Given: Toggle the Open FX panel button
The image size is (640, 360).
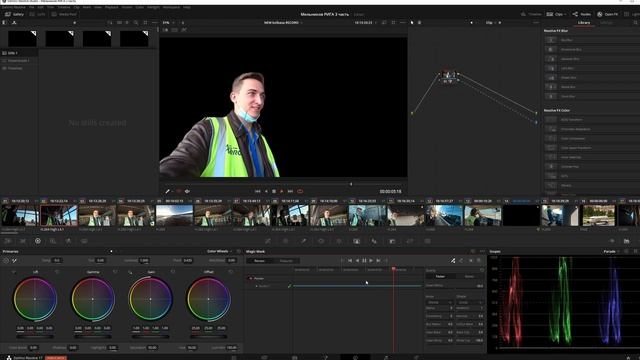Looking at the screenshot, I should click(x=607, y=14).
